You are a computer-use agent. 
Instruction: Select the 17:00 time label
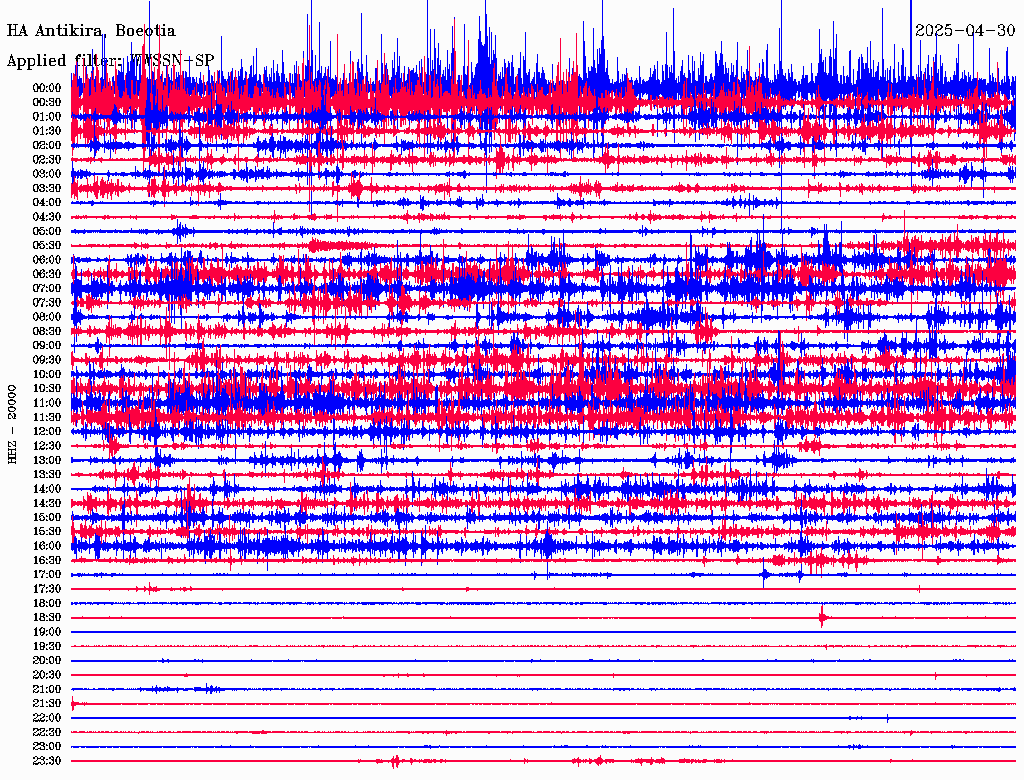pyautogui.click(x=47, y=575)
